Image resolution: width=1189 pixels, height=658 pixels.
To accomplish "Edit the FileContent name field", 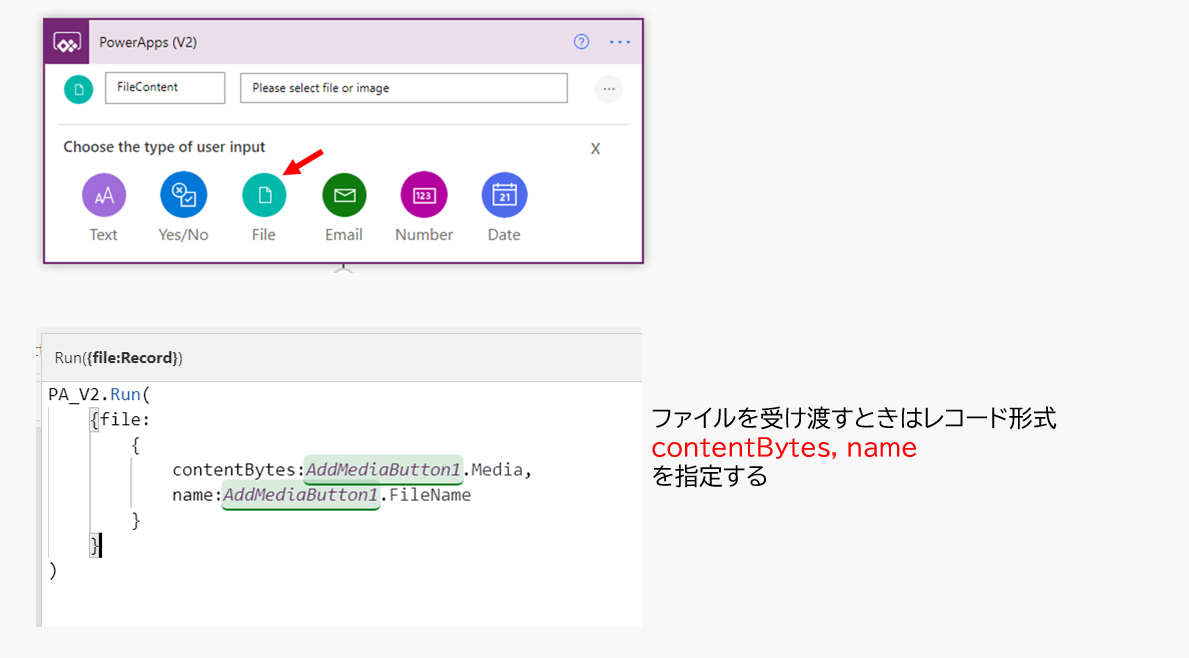I will pos(165,88).
